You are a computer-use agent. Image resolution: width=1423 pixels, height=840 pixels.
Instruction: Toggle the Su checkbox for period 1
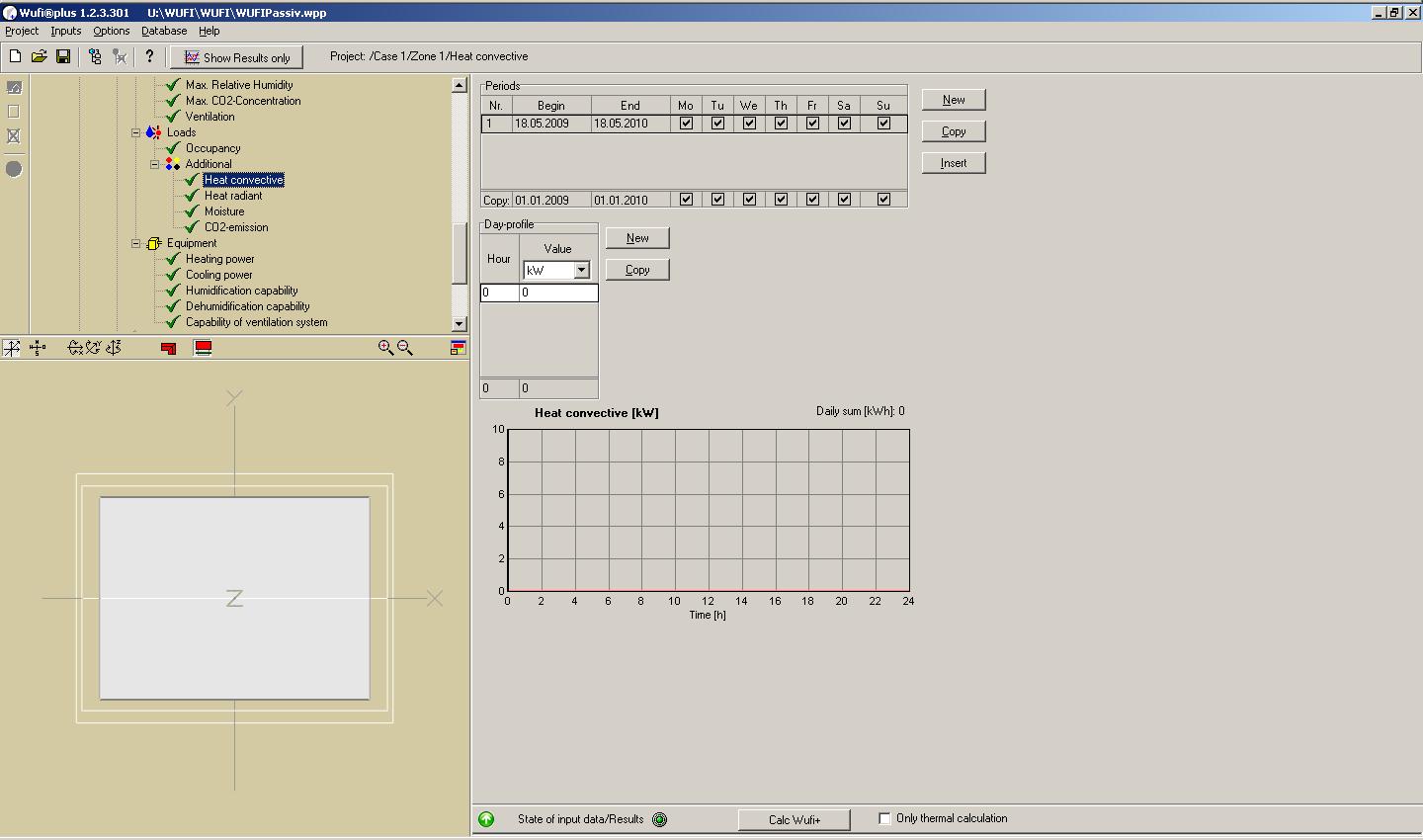[883, 124]
